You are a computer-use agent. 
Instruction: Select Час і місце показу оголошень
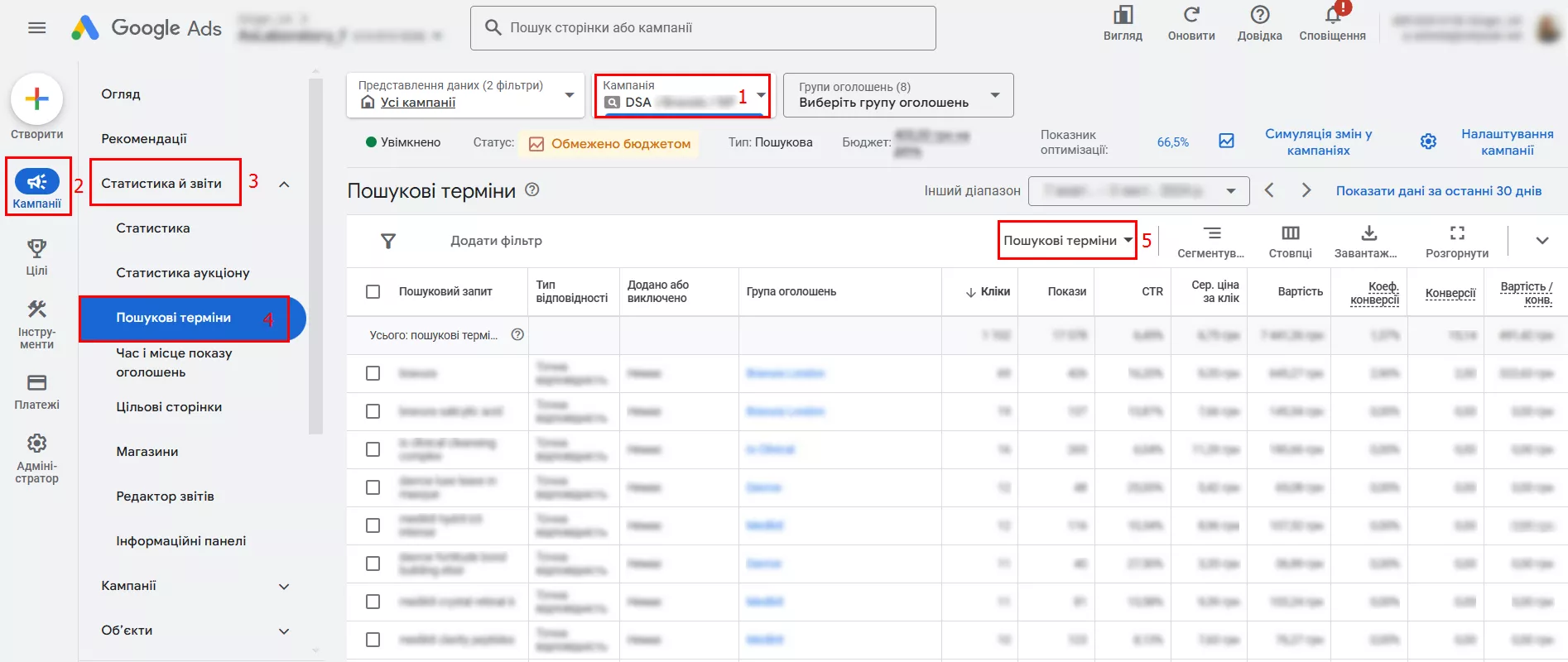[174, 362]
